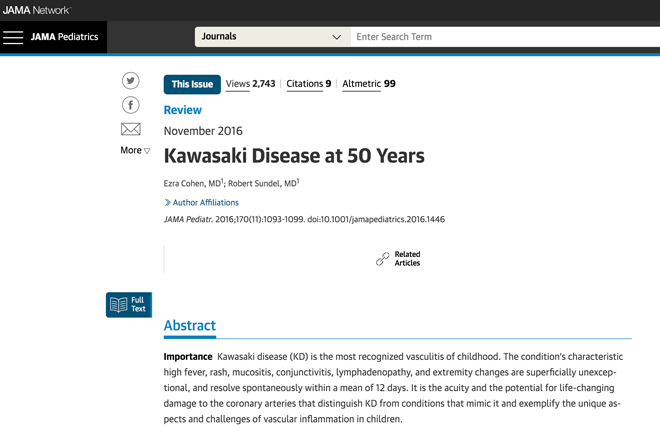Click the This Issue button
Viewport: 660px width, 432px height.
[192, 84]
